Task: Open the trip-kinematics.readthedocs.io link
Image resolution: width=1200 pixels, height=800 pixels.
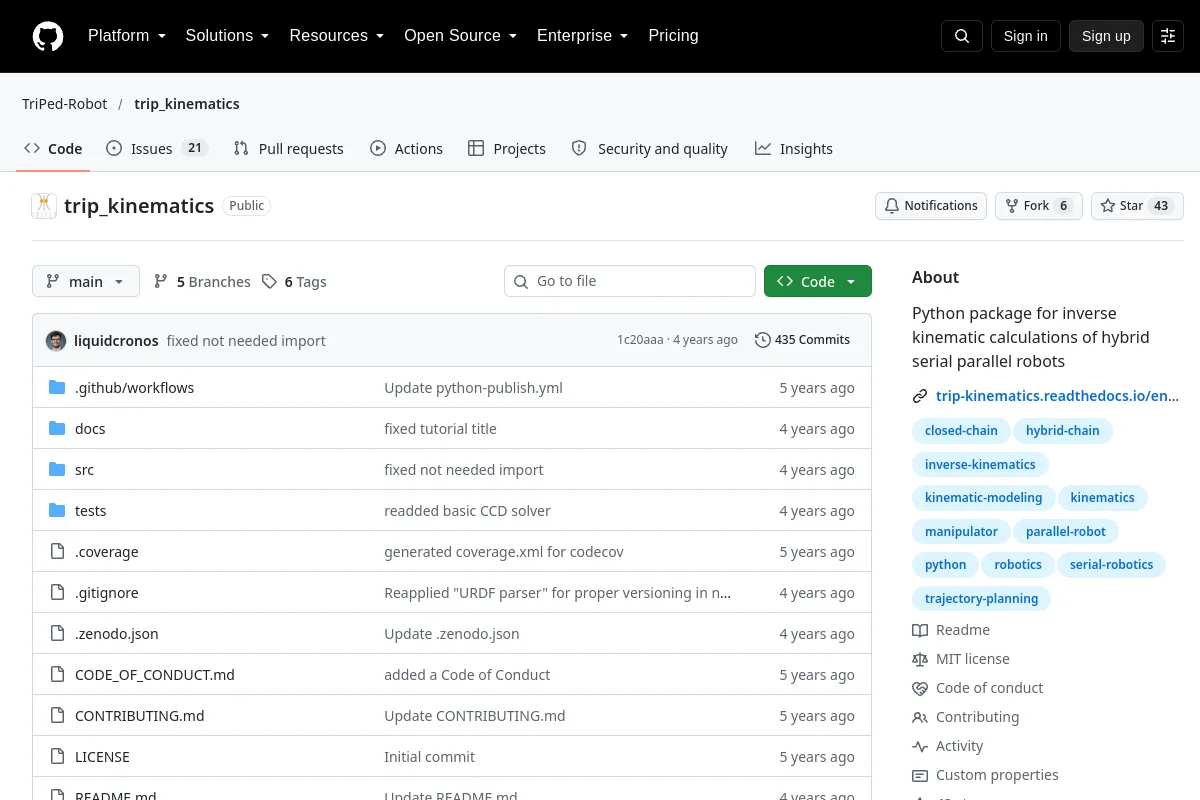Action: click(x=1058, y=396)
